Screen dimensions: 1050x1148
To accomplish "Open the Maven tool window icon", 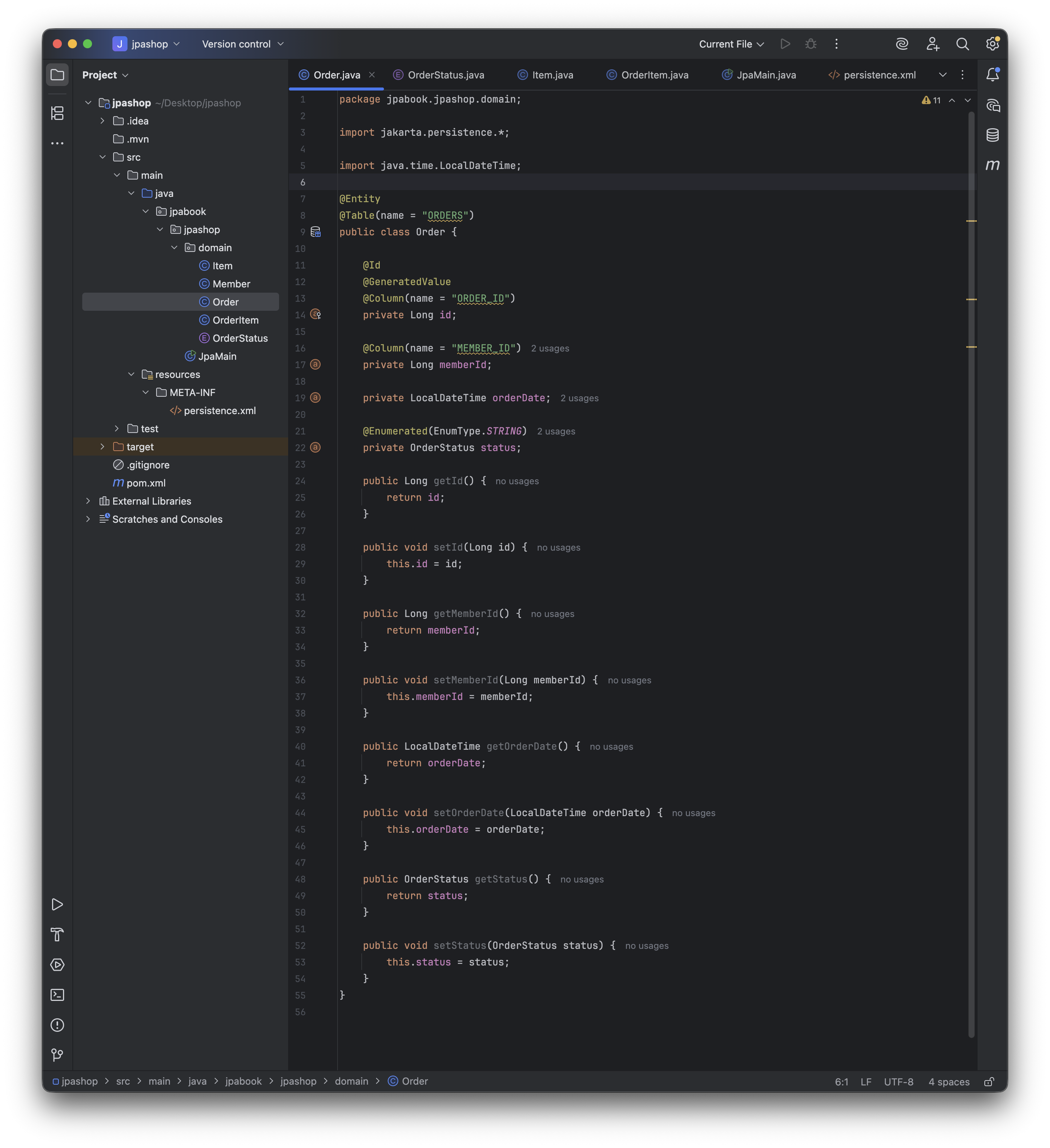I will [992, 165].
